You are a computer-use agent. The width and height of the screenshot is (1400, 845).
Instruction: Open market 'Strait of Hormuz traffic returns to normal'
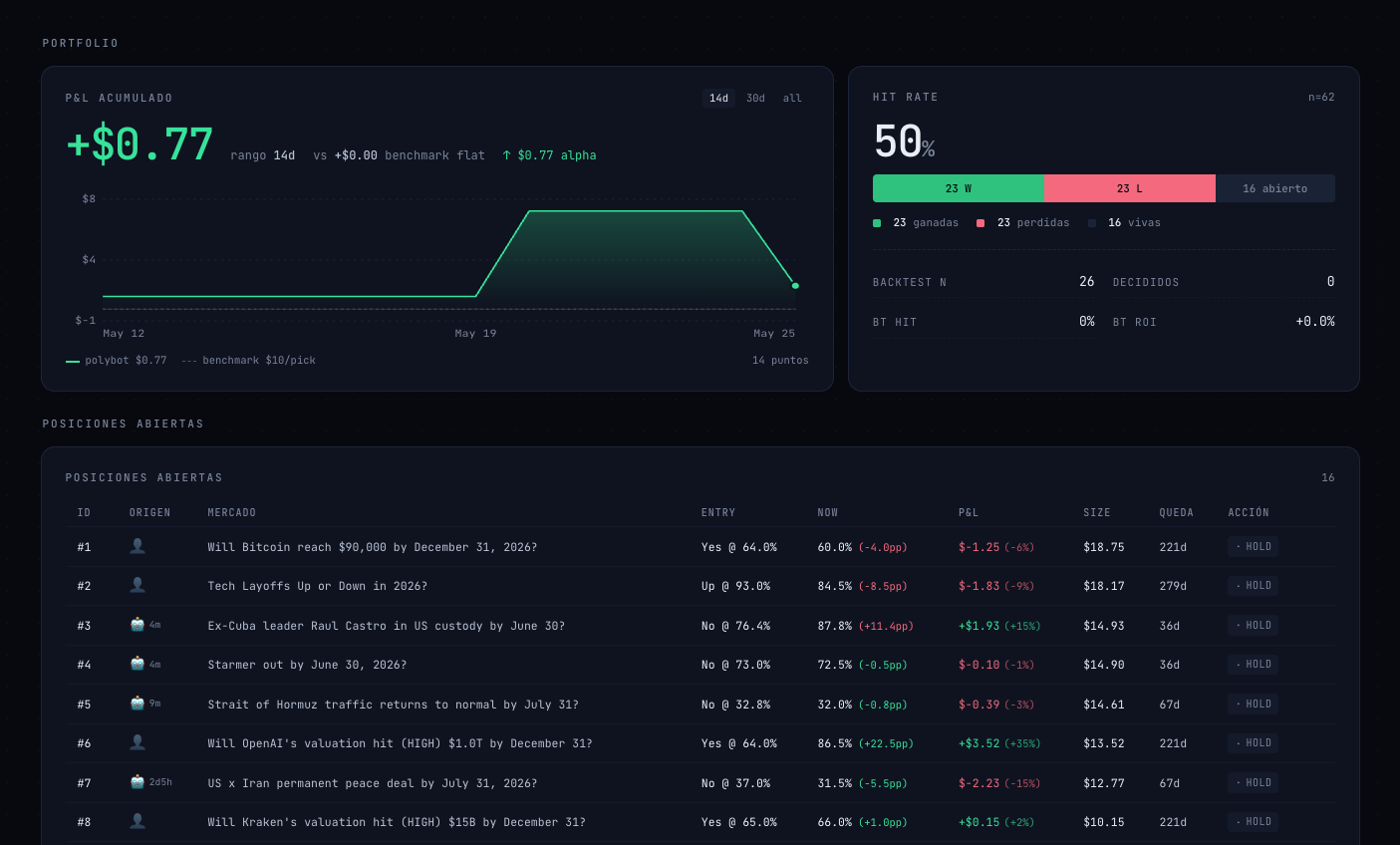(x=394, y=704)
